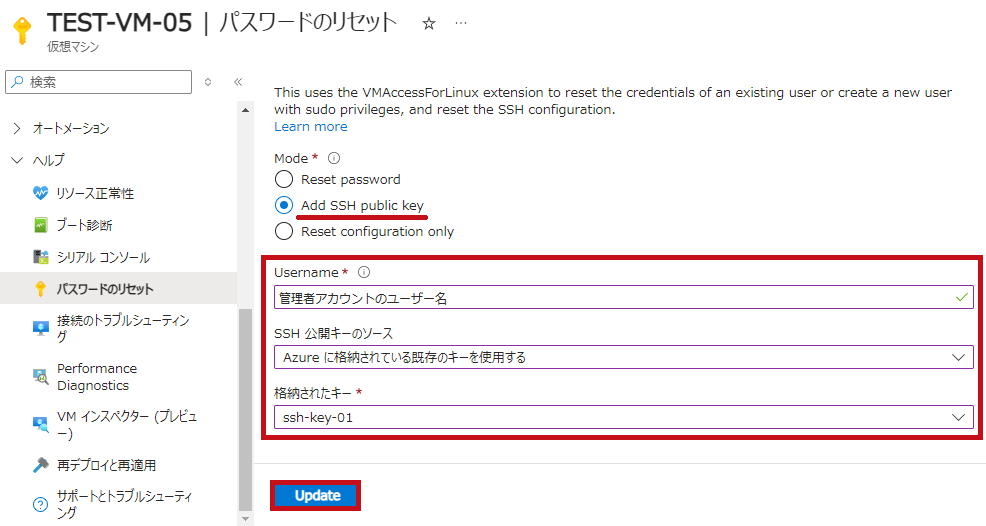Click the リソース正常性 heart icon
The image size is (986, 526).
coord(40,193)
